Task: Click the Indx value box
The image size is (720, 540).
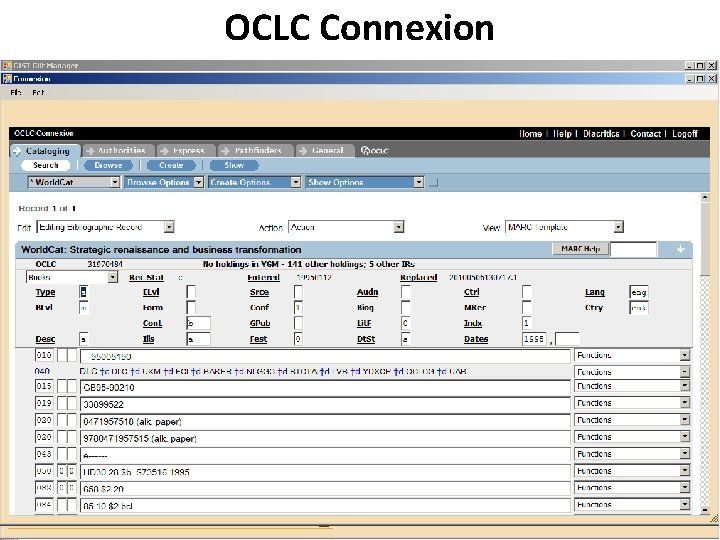Action: coord(527,323)
